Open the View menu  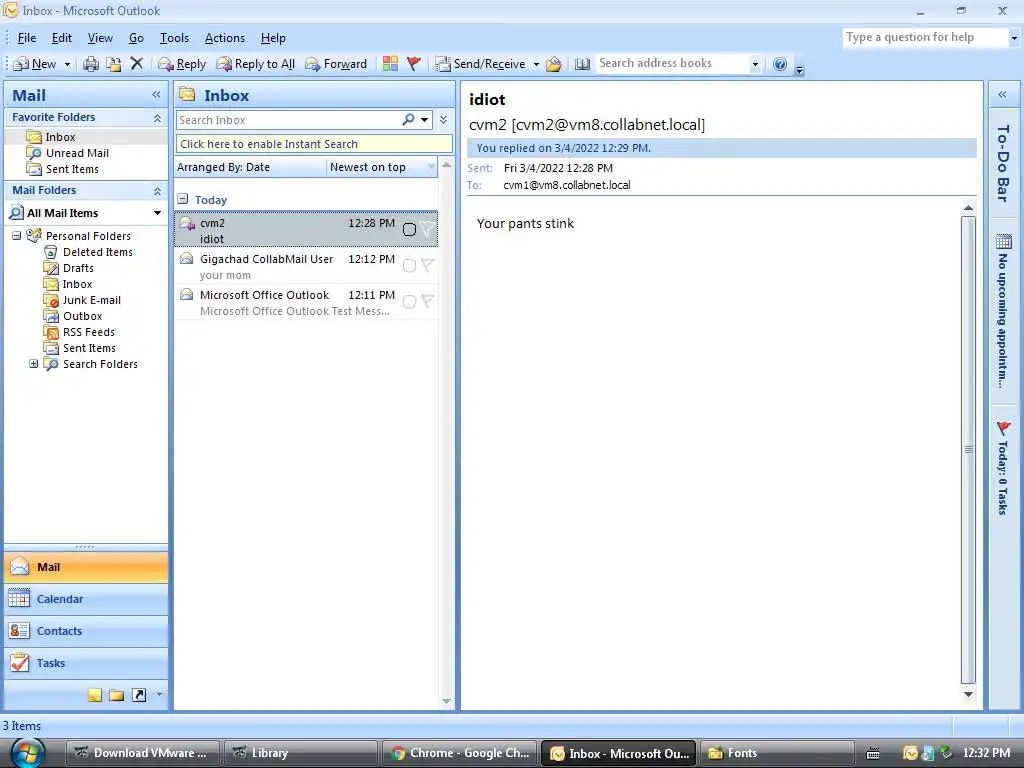pos(101,38)
